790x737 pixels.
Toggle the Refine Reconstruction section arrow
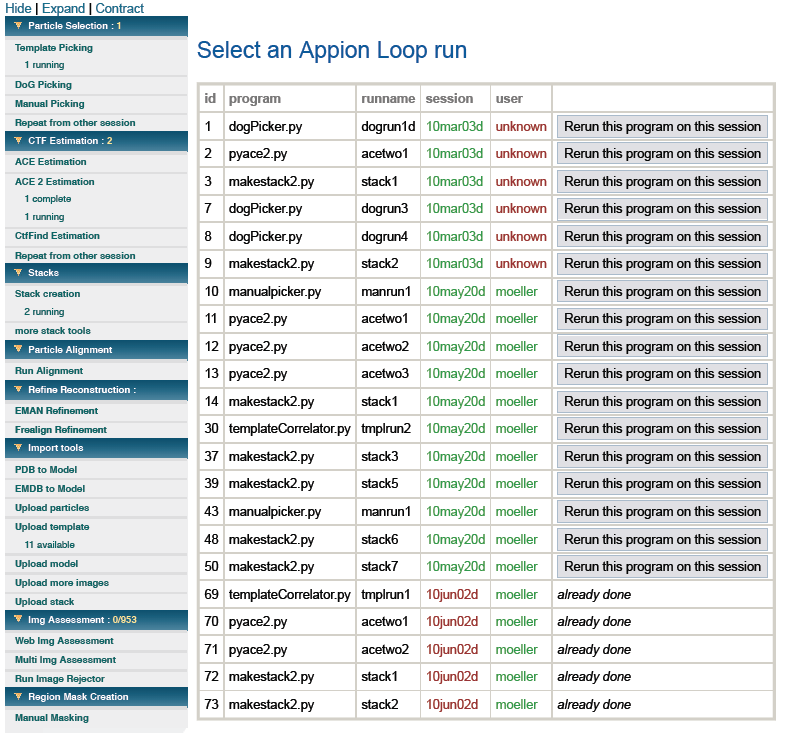click(x=18, y=390)
